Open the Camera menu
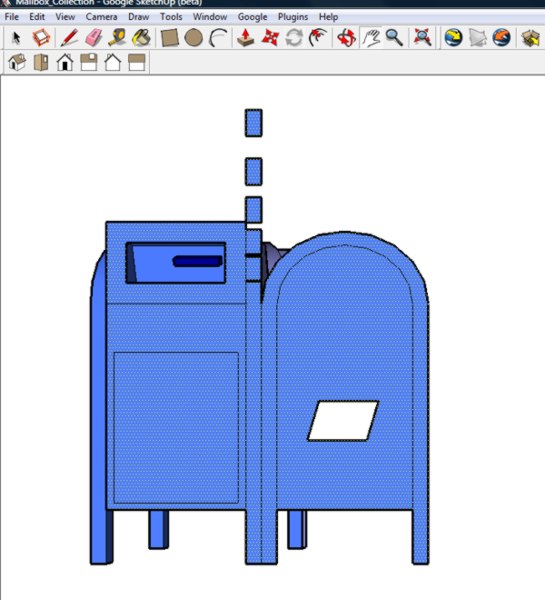The width and height of the screenshot is (545, 600). [x=101, y=17]
